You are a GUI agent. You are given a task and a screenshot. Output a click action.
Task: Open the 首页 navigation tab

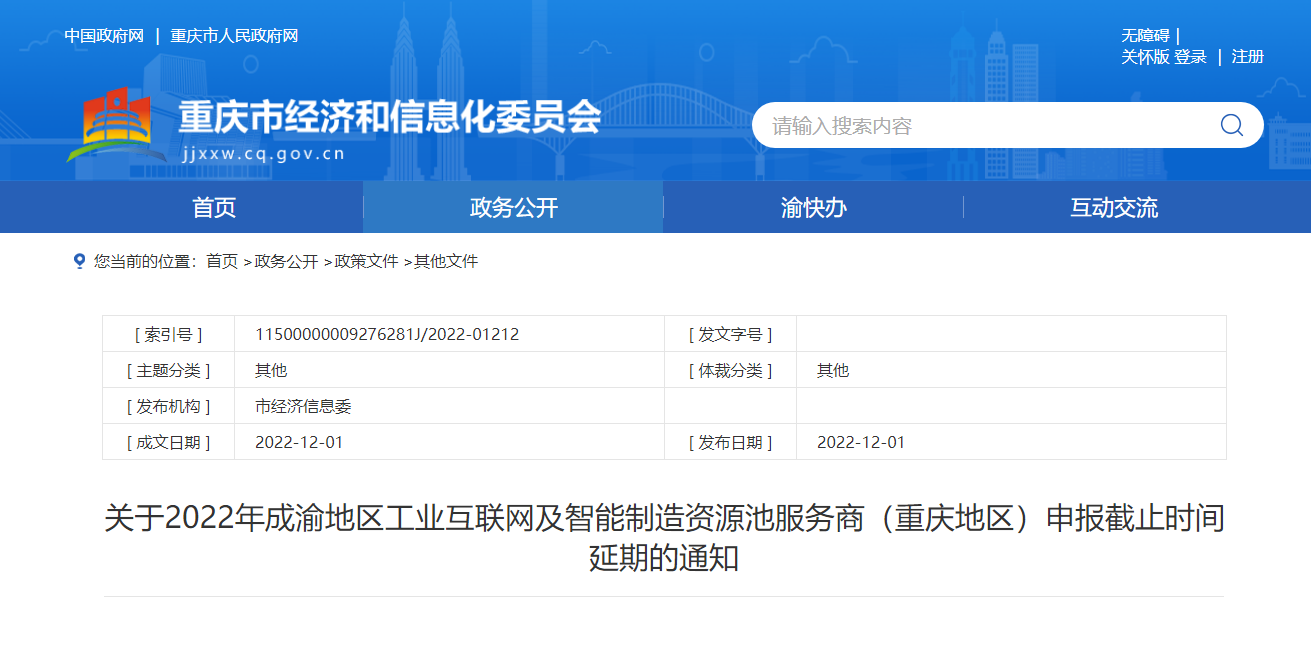click(x=214, y=208)
